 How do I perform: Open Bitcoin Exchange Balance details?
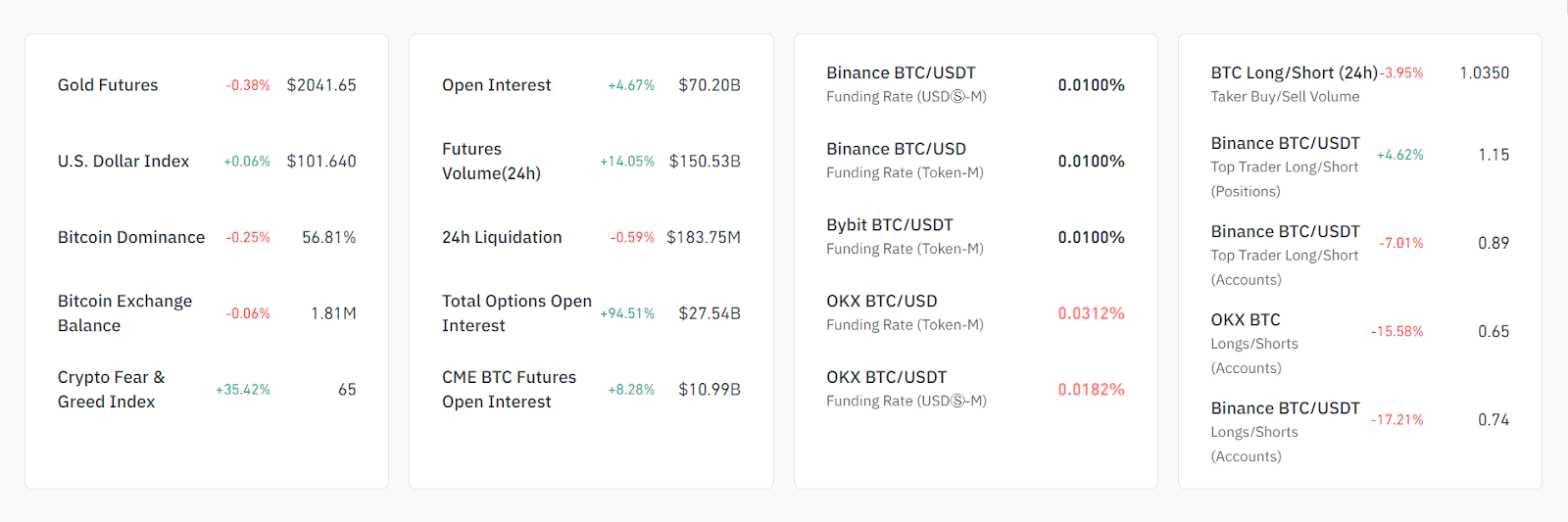click(x=124, y=313)
